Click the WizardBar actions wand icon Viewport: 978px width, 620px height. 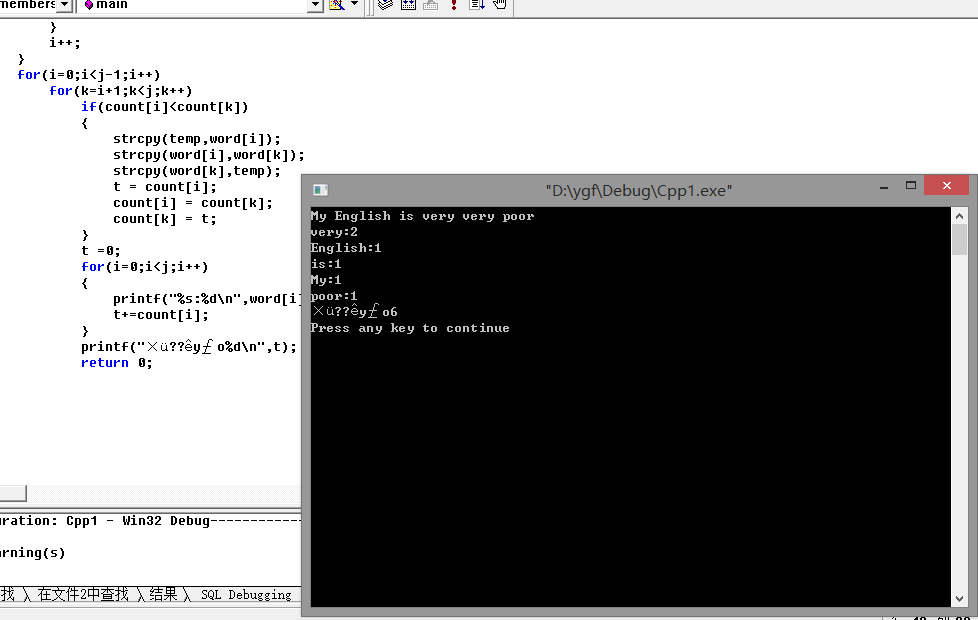point(337,5)
